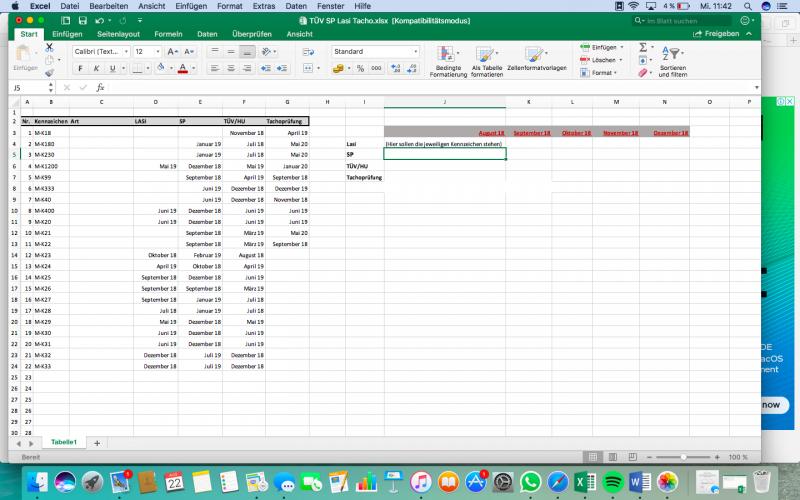Click the Align Right icon

[x=247, y=68]
